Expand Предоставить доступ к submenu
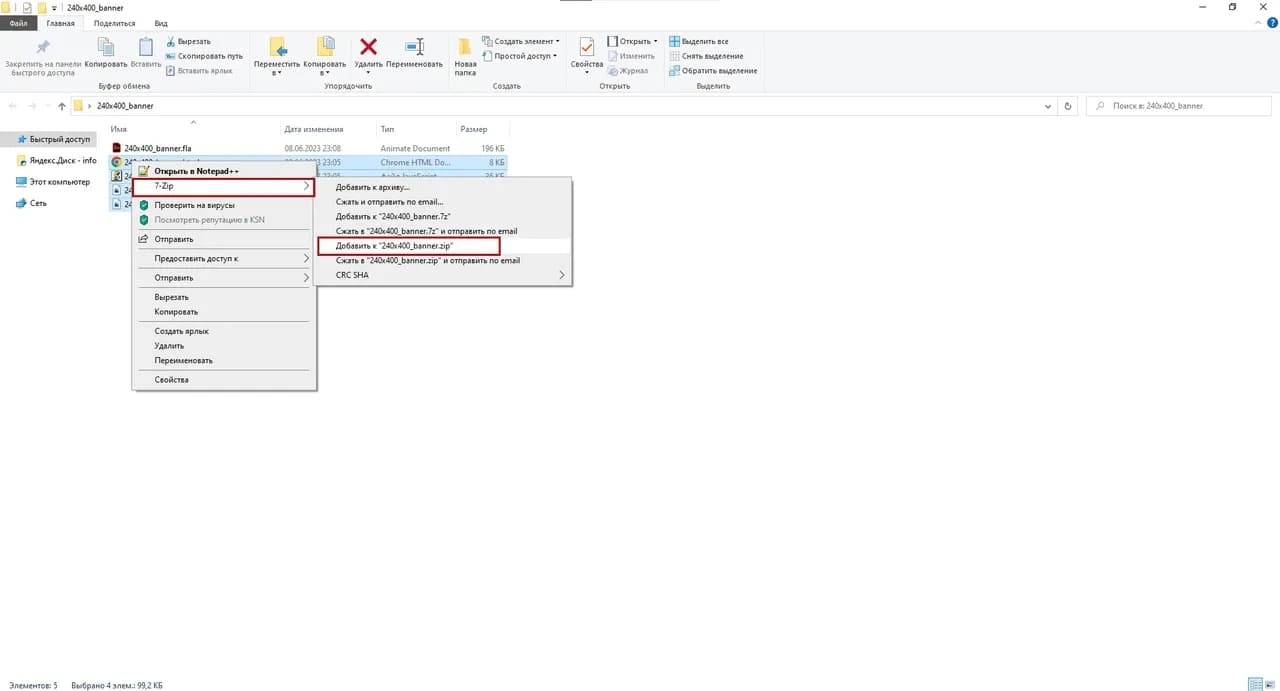 (224, 258)
